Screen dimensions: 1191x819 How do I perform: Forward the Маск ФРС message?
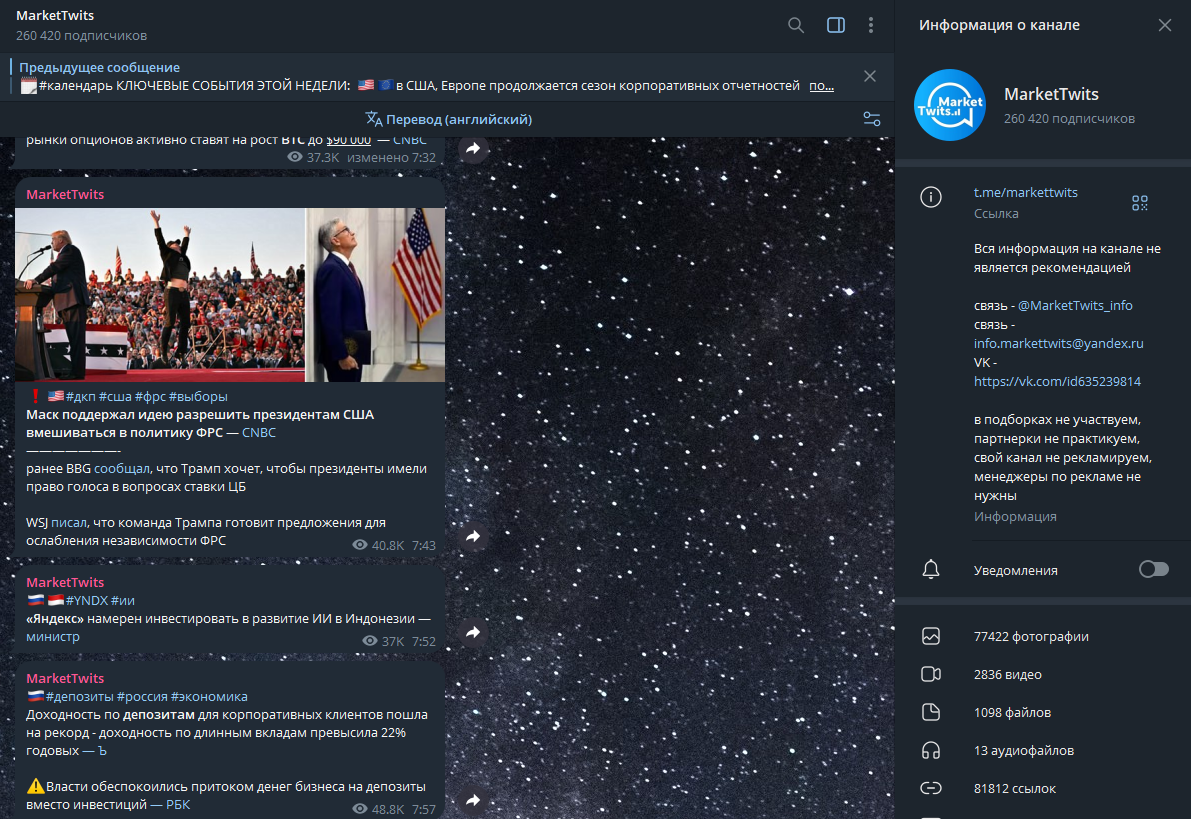tap(473, 536)
